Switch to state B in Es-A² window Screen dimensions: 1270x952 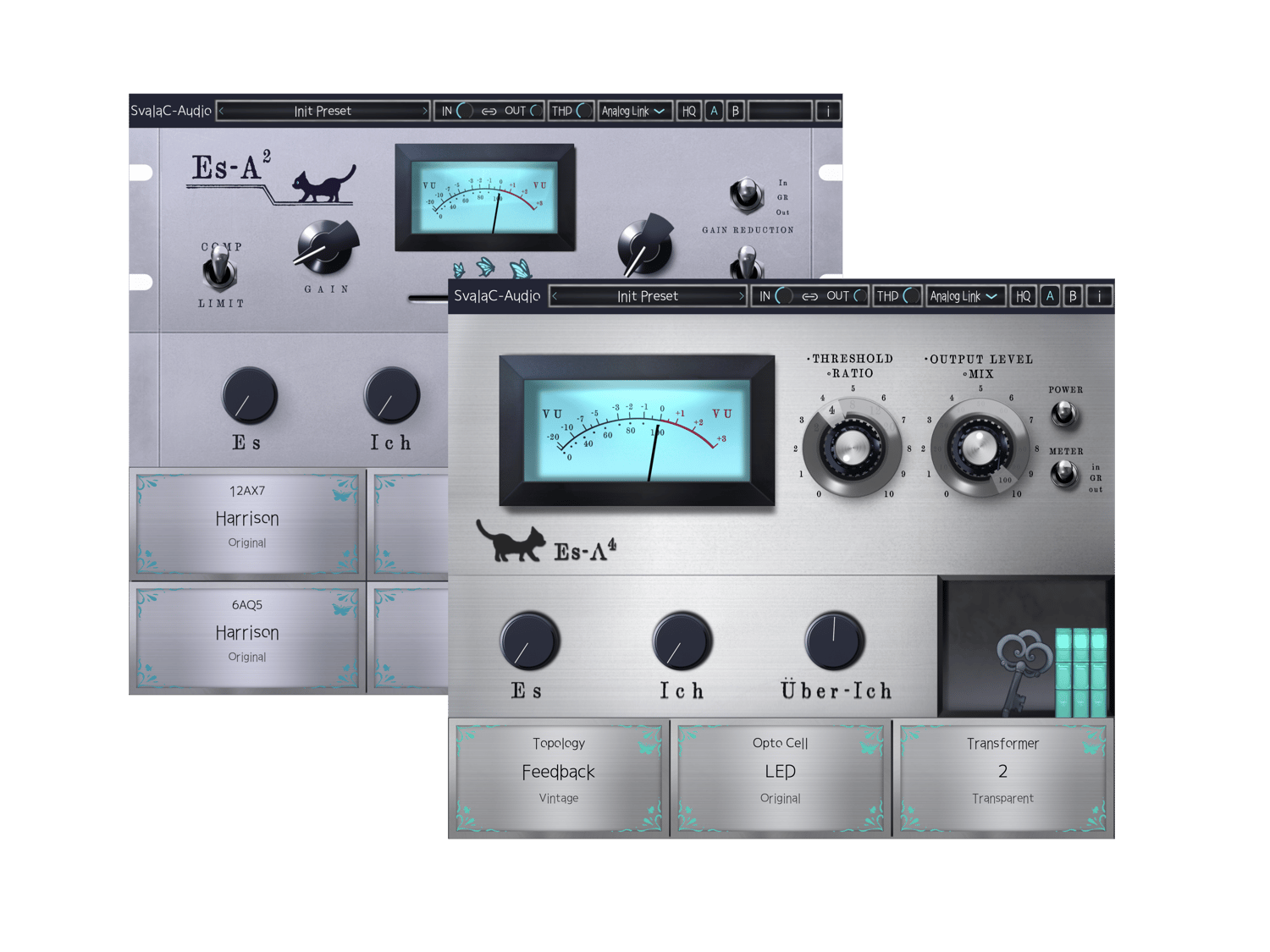click(x=735, y=111)
